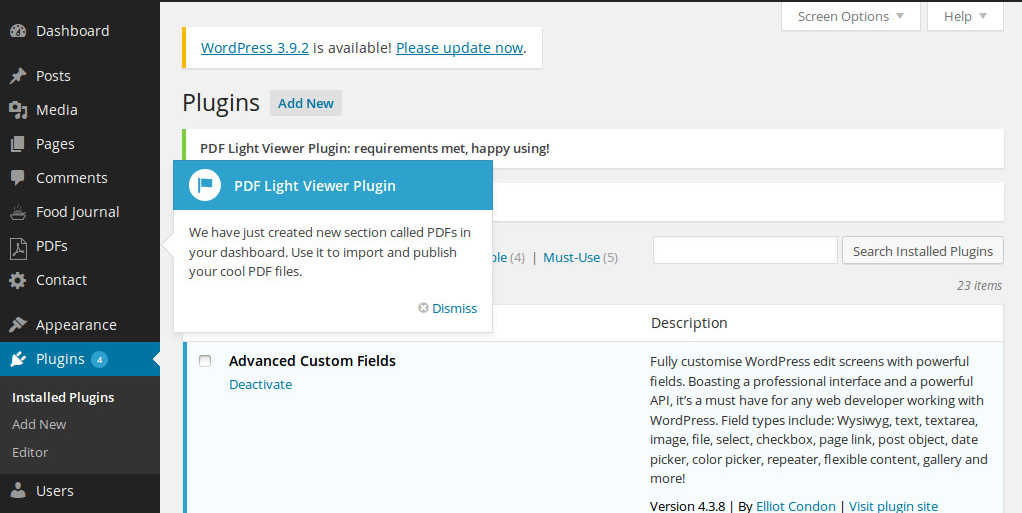Open Add New in Plugins submenu
The height and width of the screenshot is (513, 1022).
pyautogui.click(x=39, y=424)
